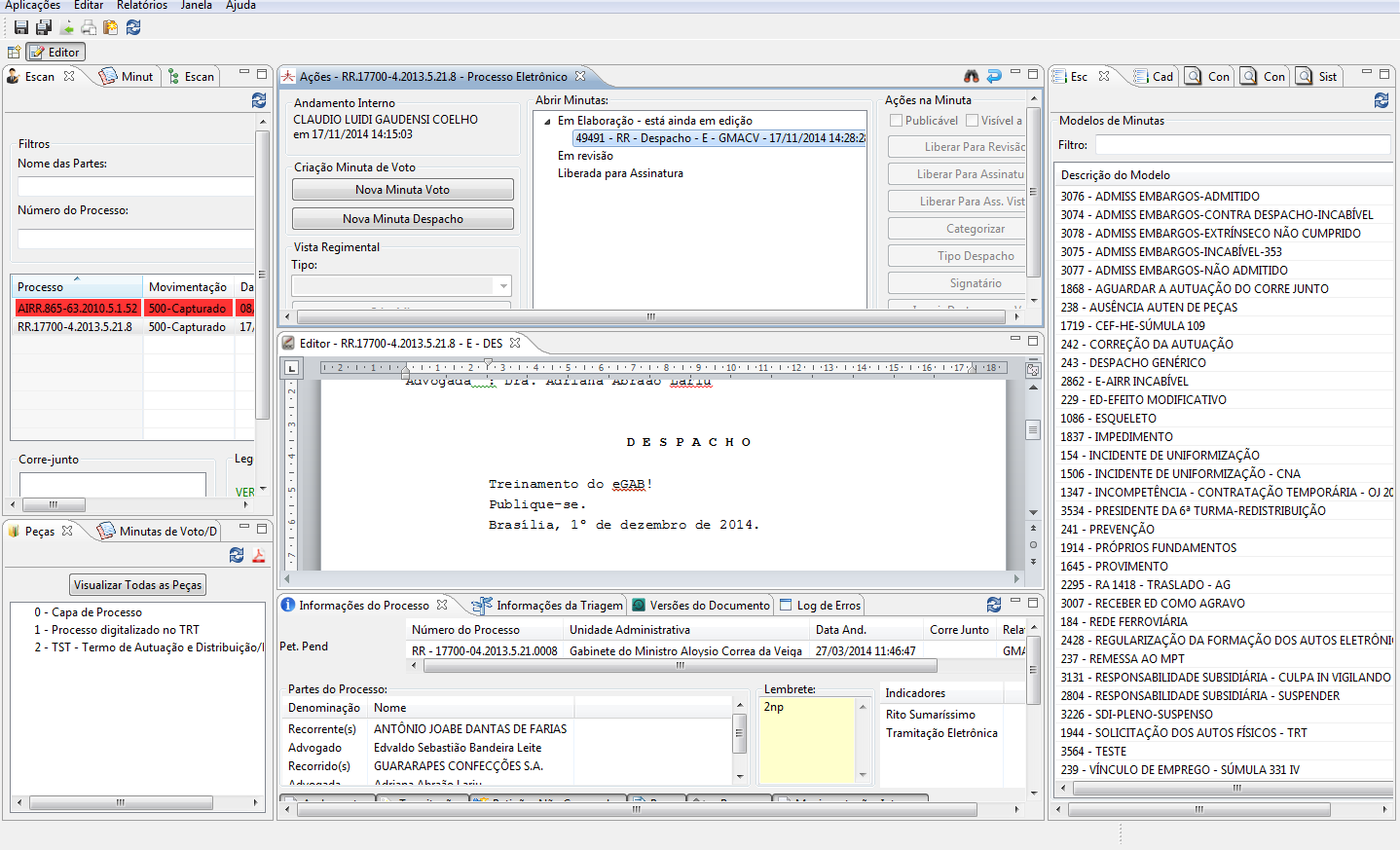1400x850 pixels.
Task: Close the Editor RR.17700 document tab
Action: point(515,343)
